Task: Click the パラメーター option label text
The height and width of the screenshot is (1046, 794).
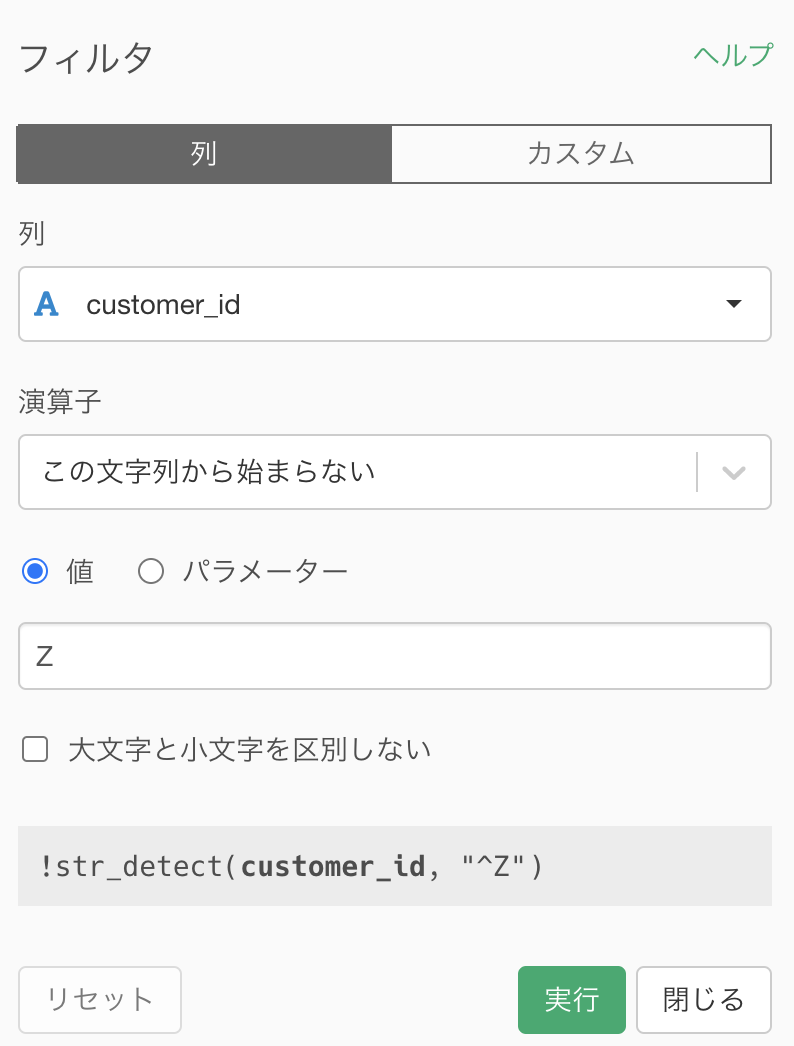Action: click(266, 572)
